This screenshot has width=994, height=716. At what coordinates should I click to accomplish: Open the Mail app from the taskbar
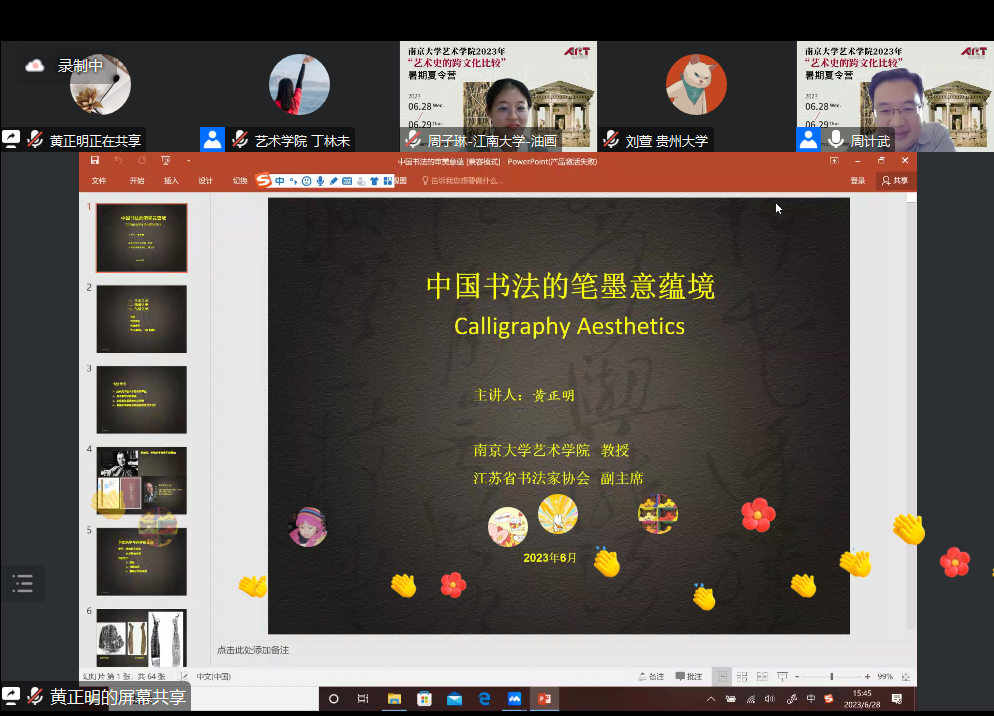pyautogui.click(x=454, y=698)
